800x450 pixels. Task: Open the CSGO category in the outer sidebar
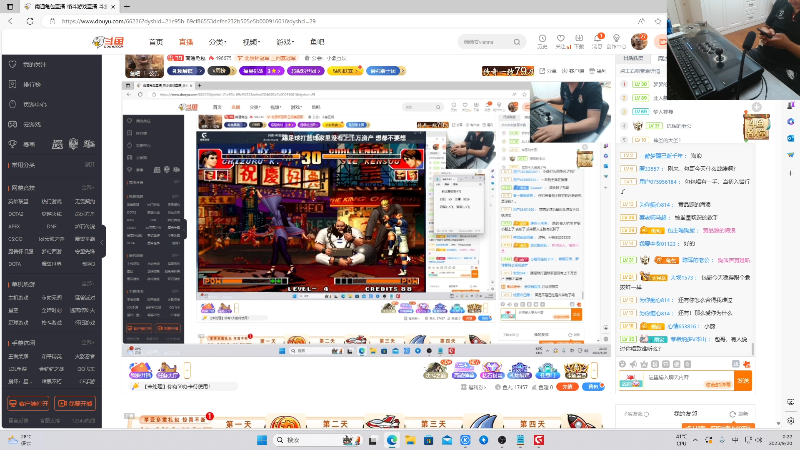pyautogui.click(x=15, y=239)
